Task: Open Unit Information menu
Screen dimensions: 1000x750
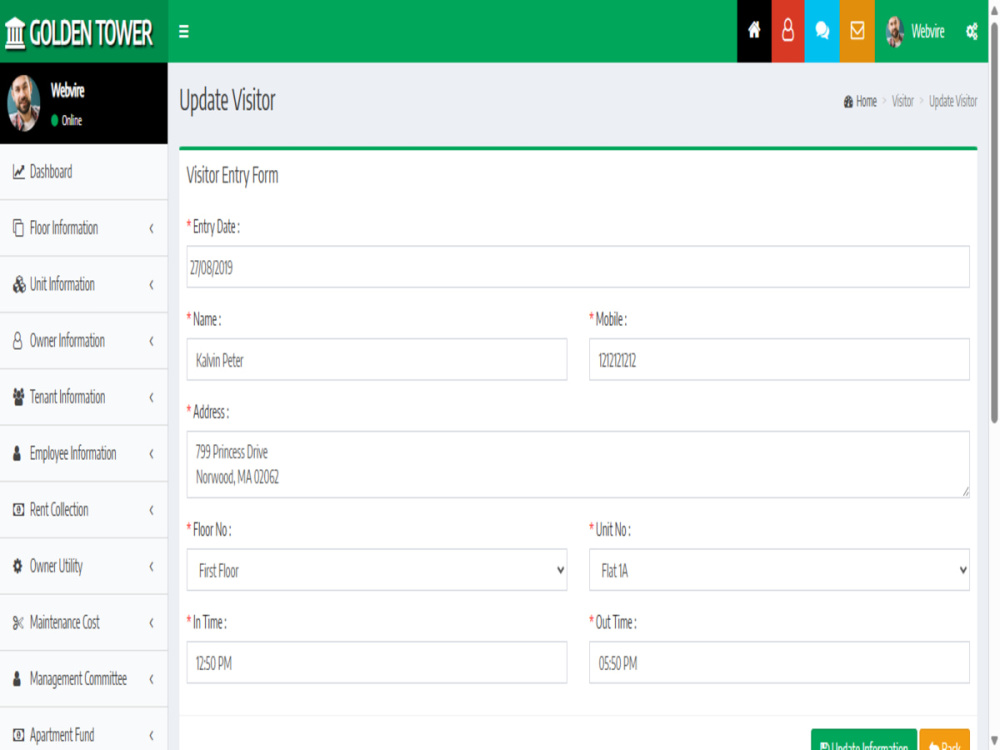Action: pyautogui.click(x=84, y=284)
